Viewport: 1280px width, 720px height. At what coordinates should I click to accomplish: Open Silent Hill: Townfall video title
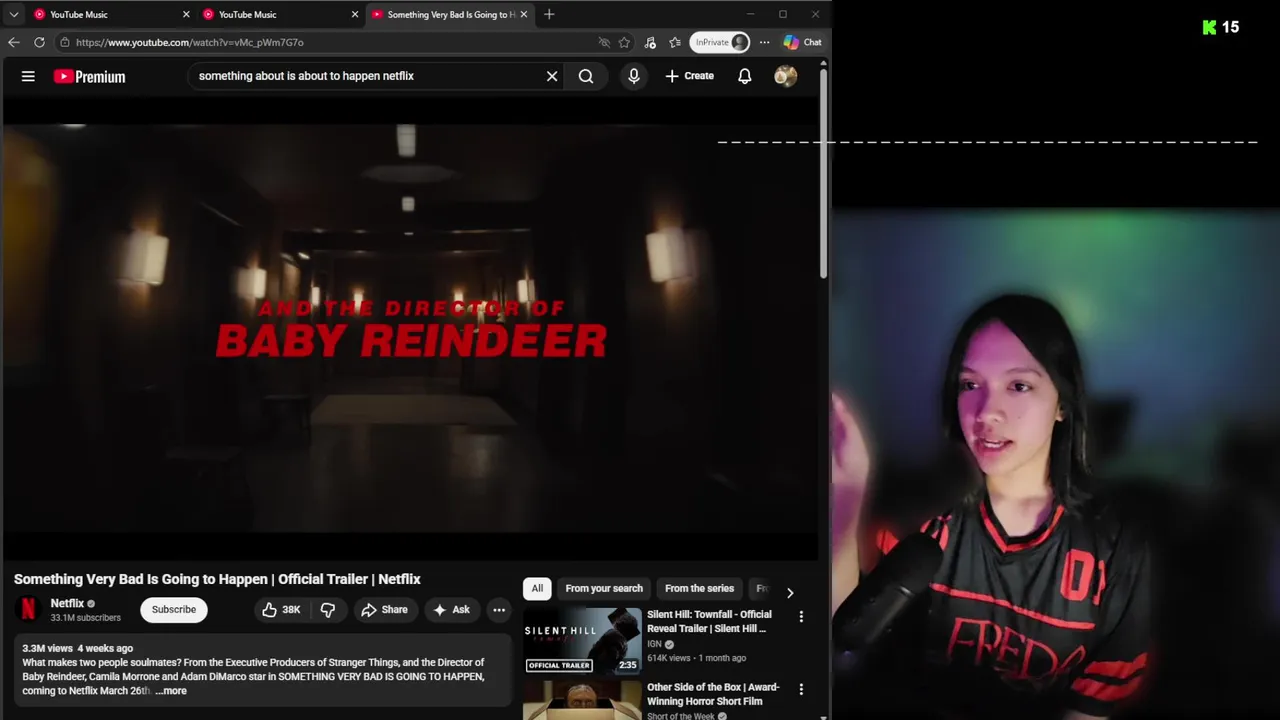[709, 621]
